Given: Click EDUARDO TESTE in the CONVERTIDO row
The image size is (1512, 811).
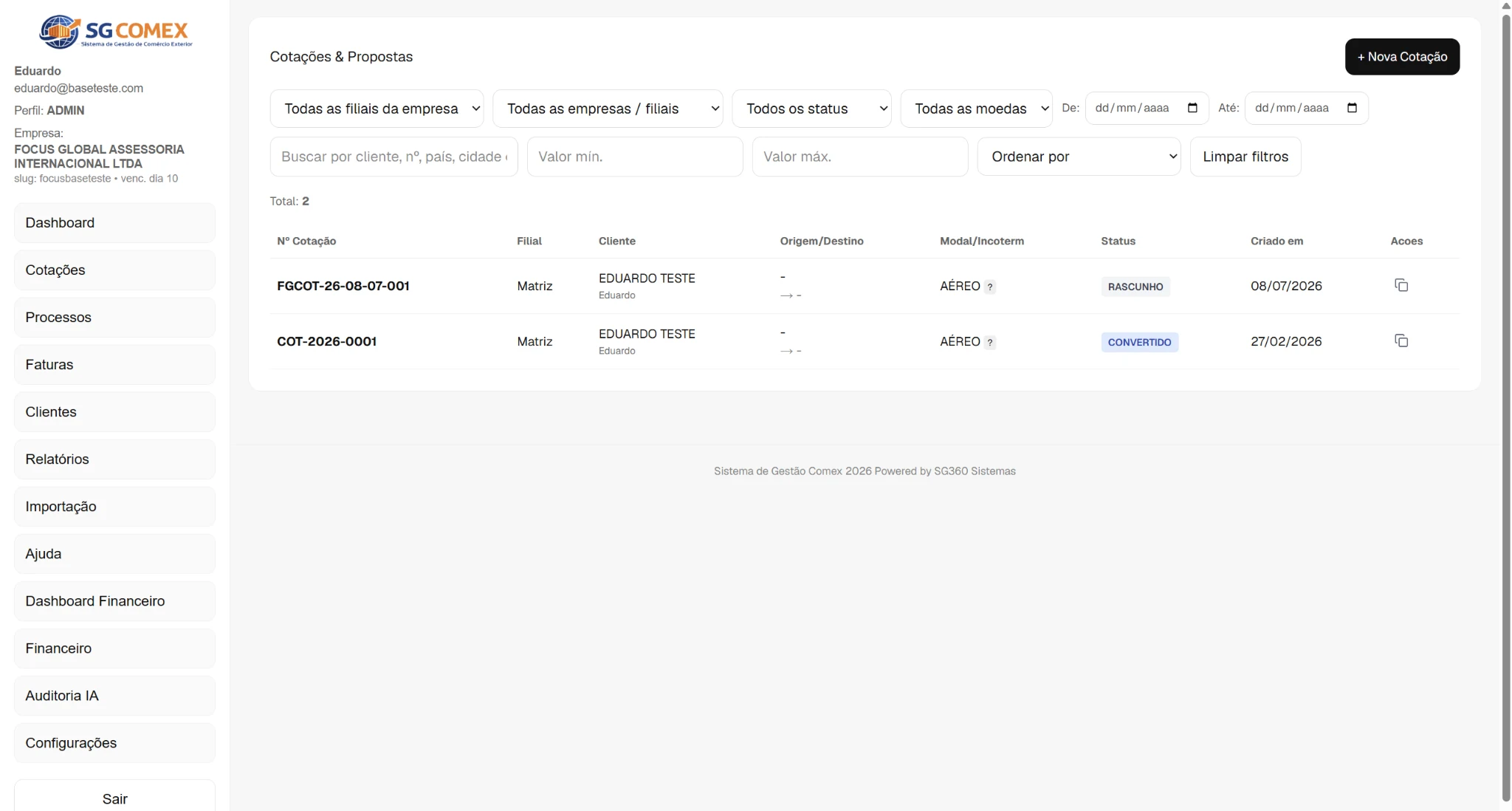Looking at the screenshot, I should tap(647, 334).
